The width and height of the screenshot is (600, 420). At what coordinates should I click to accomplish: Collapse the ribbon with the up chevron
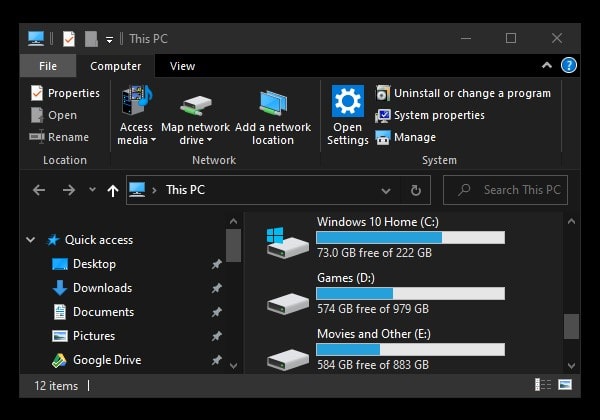point(547,66)
